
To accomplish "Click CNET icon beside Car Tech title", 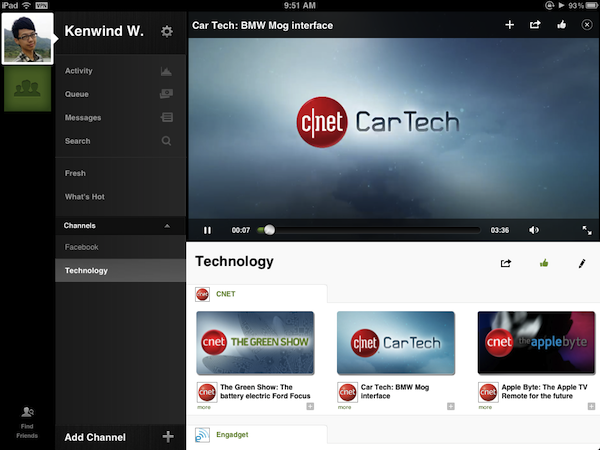I will [x=347, y=392].
